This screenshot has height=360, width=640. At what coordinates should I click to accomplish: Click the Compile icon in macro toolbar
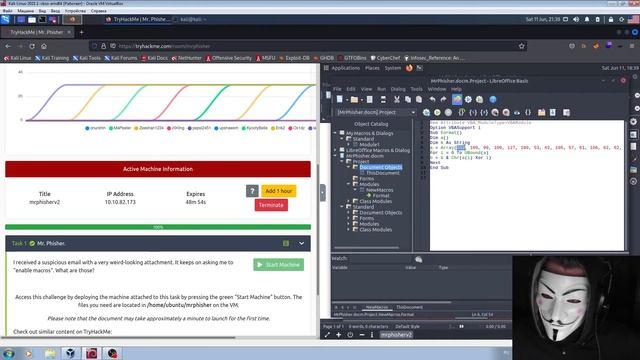pyautogui.click(x=426, y=112)
